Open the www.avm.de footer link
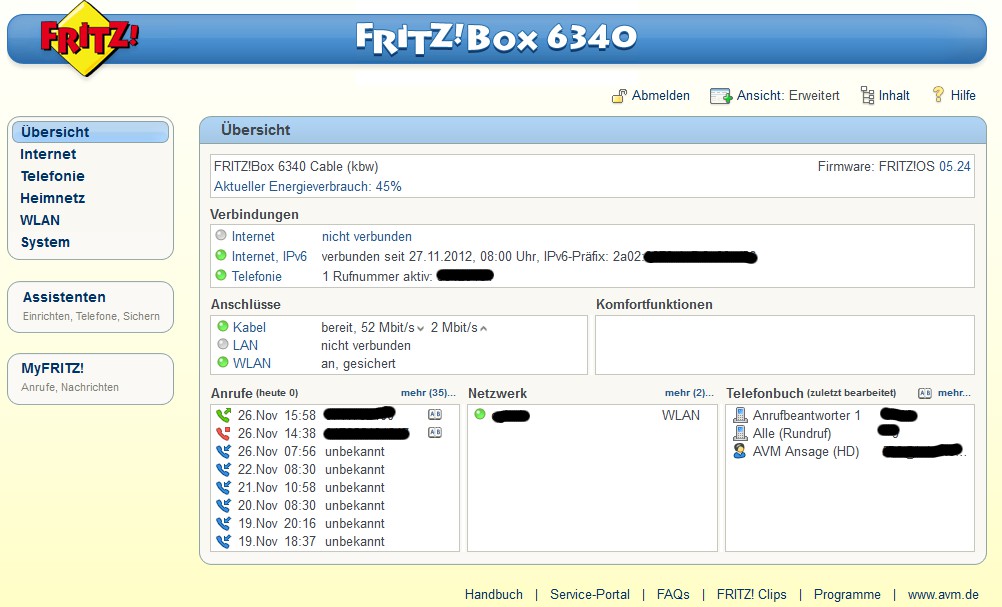Viewport: 1002px width, 607px height. click(943, 594)
